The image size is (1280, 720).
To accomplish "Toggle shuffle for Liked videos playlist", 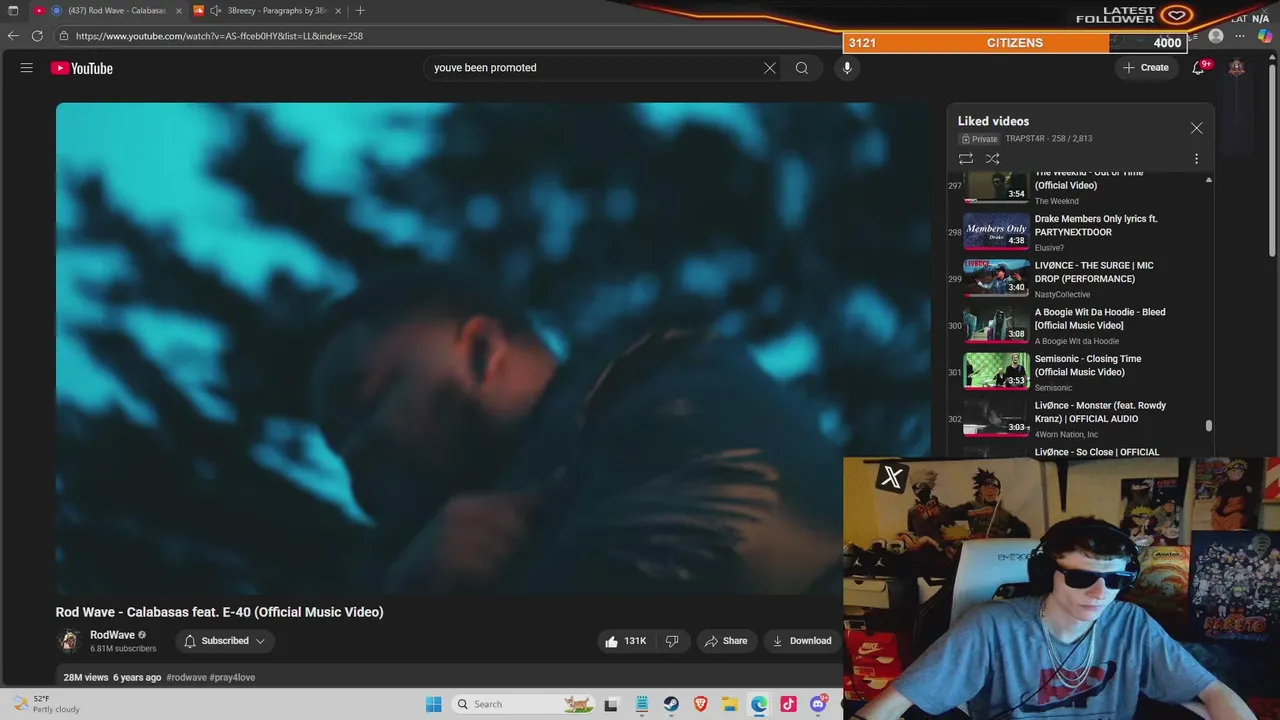I will [993, 159].
